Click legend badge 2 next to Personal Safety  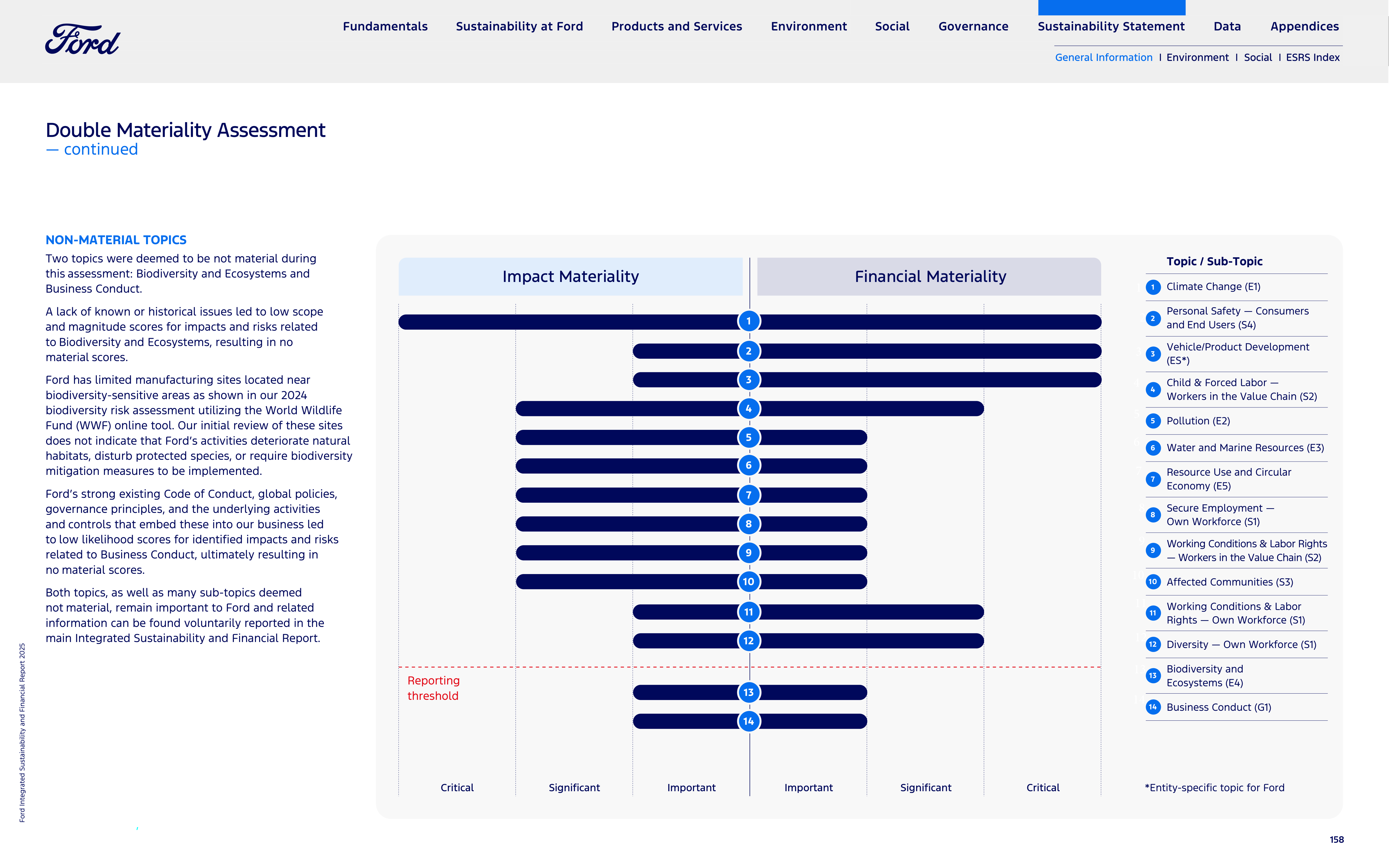[1153, 318]
